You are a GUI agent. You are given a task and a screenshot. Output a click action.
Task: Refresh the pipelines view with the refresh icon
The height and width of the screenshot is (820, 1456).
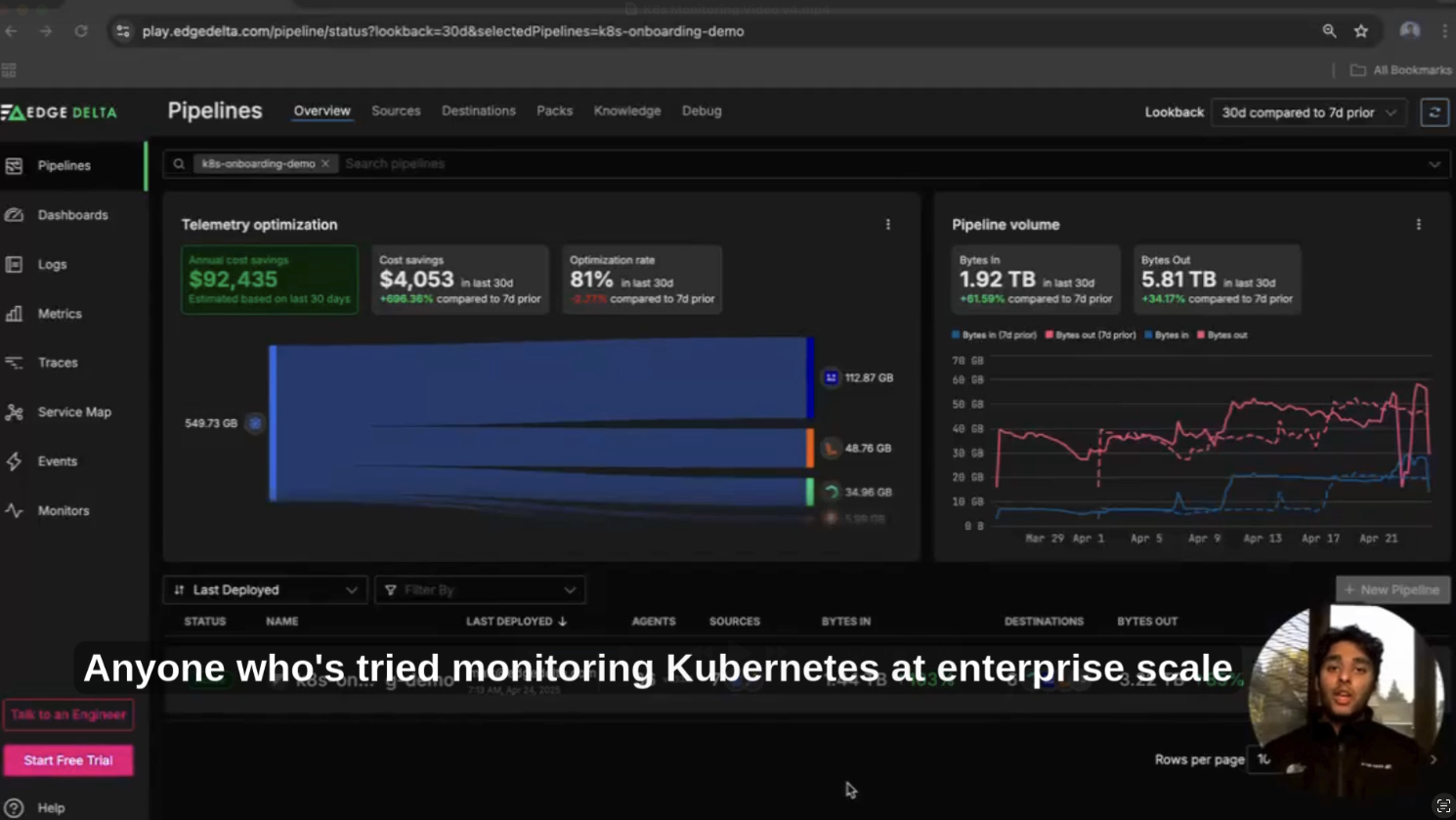coord(1435,112)
